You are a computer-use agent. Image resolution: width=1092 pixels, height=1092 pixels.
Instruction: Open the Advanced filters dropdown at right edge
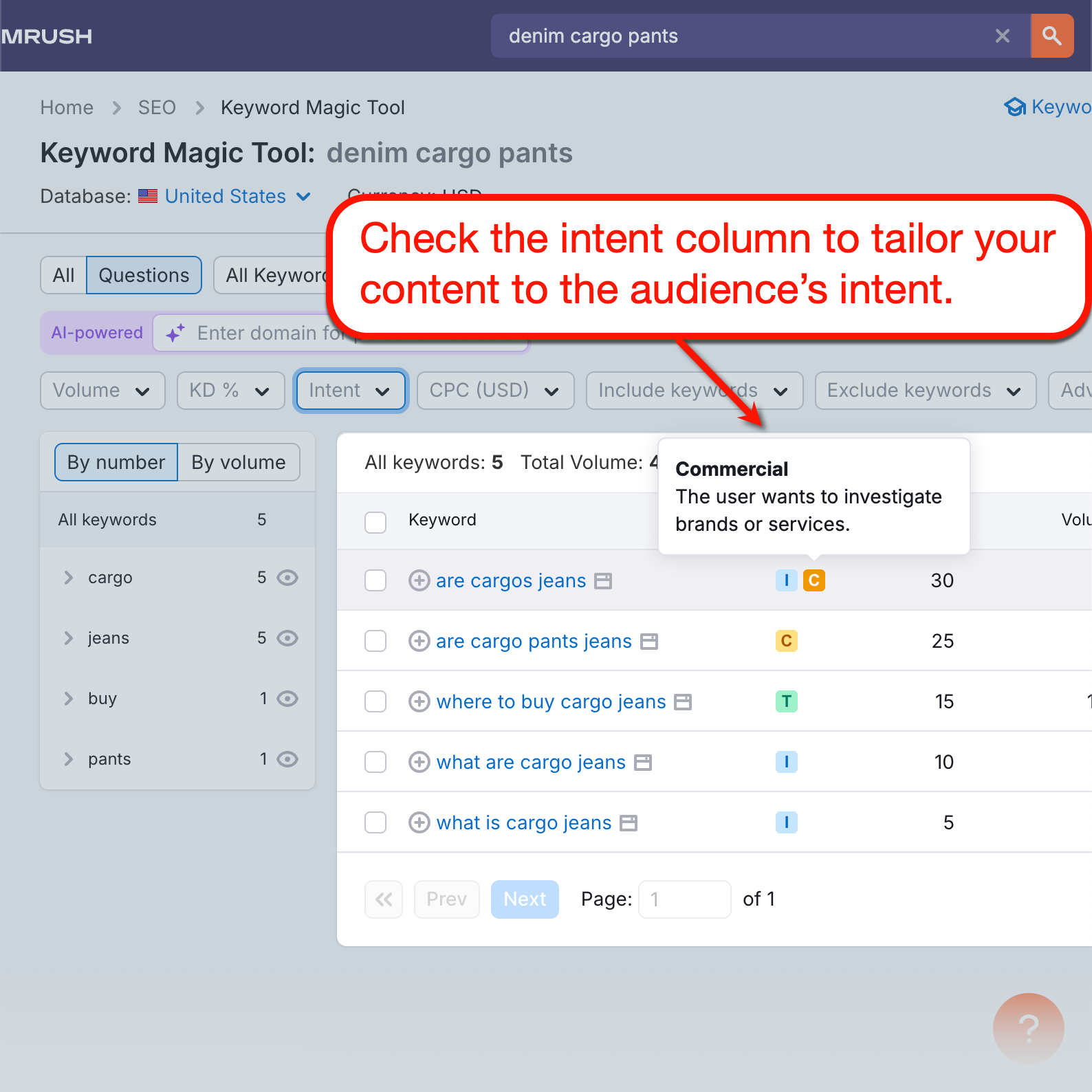(1071, 391)
